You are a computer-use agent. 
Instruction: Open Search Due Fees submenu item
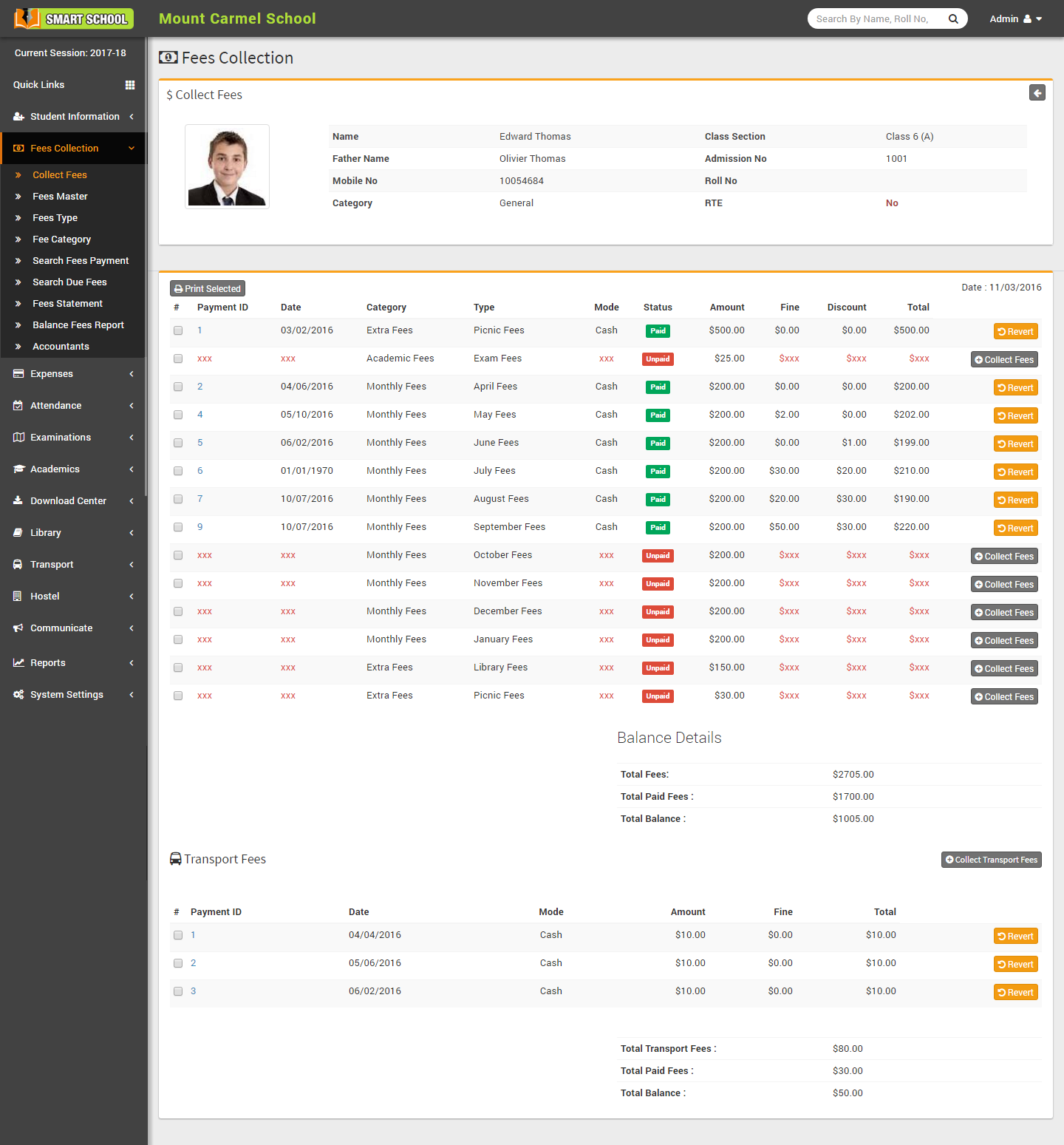(69, 282)
